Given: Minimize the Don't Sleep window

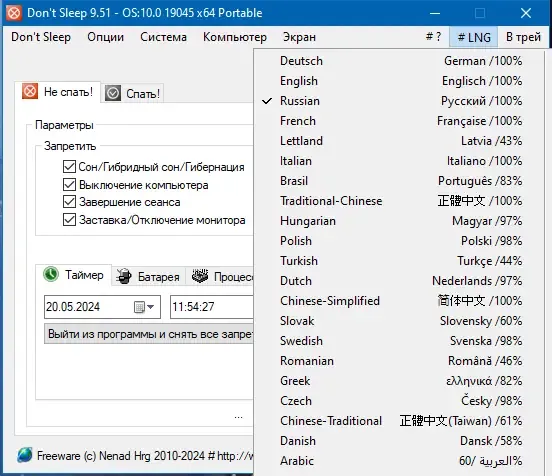Looking at the screenshot, I should 435,13.
